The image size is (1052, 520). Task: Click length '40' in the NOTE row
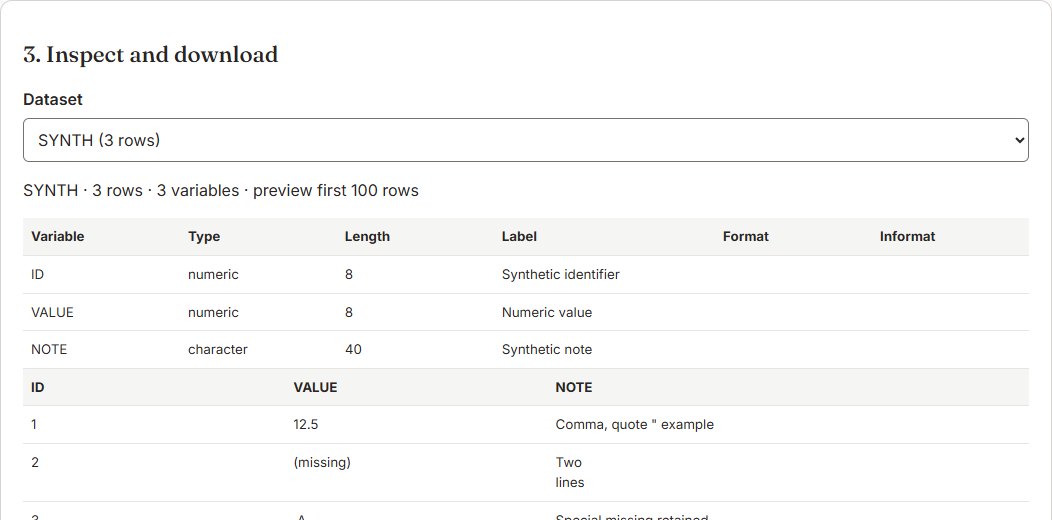[353, 350]
